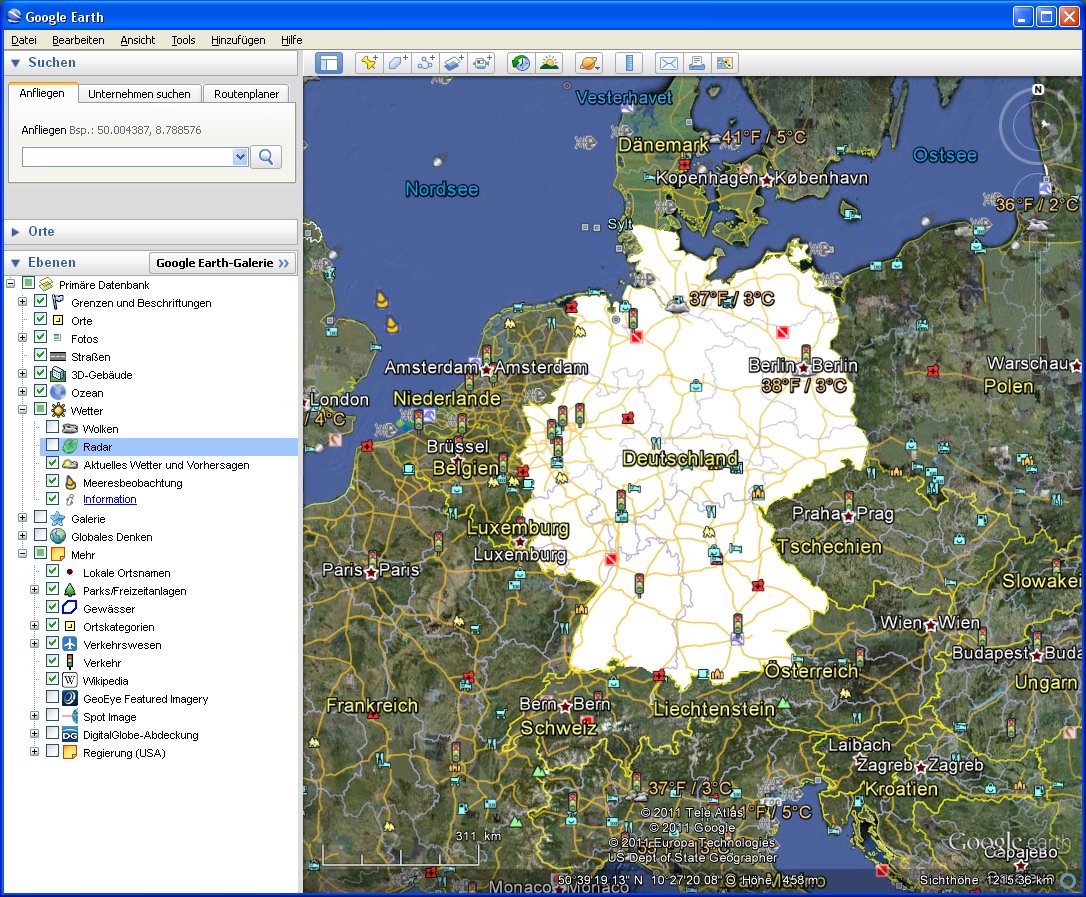Click the add polygon tool
Screen dimensions: 1086x897
coord(398,63)
